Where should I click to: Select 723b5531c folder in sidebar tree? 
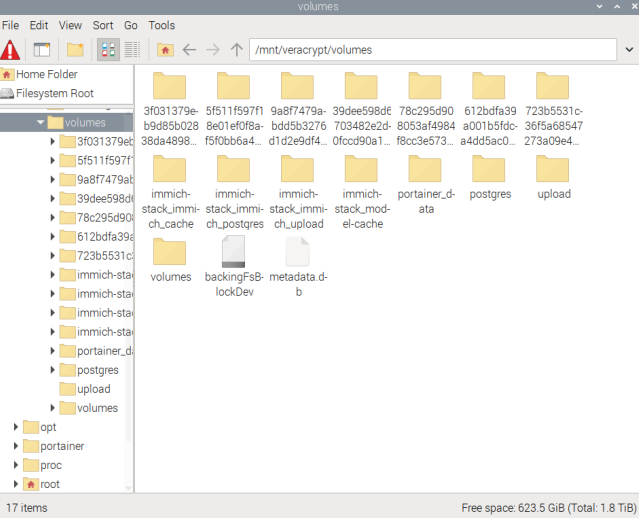coord(96,256)
